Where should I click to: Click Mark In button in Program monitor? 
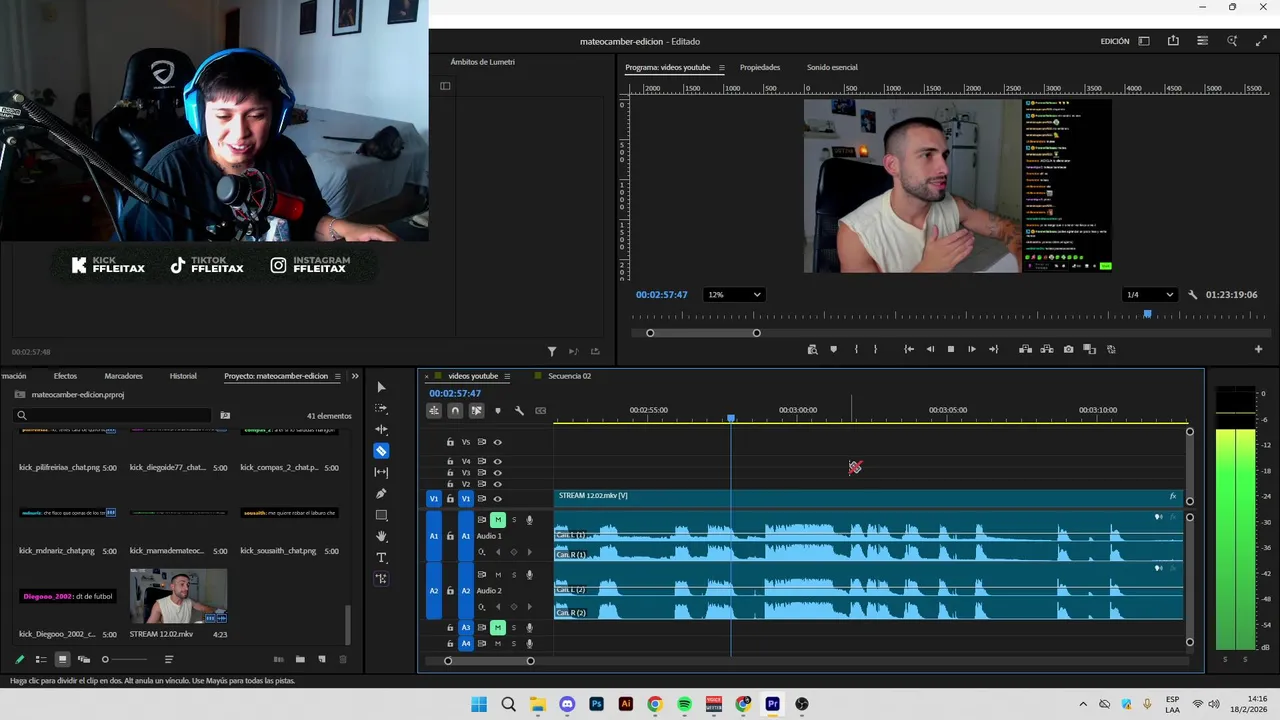pos(856,349)
